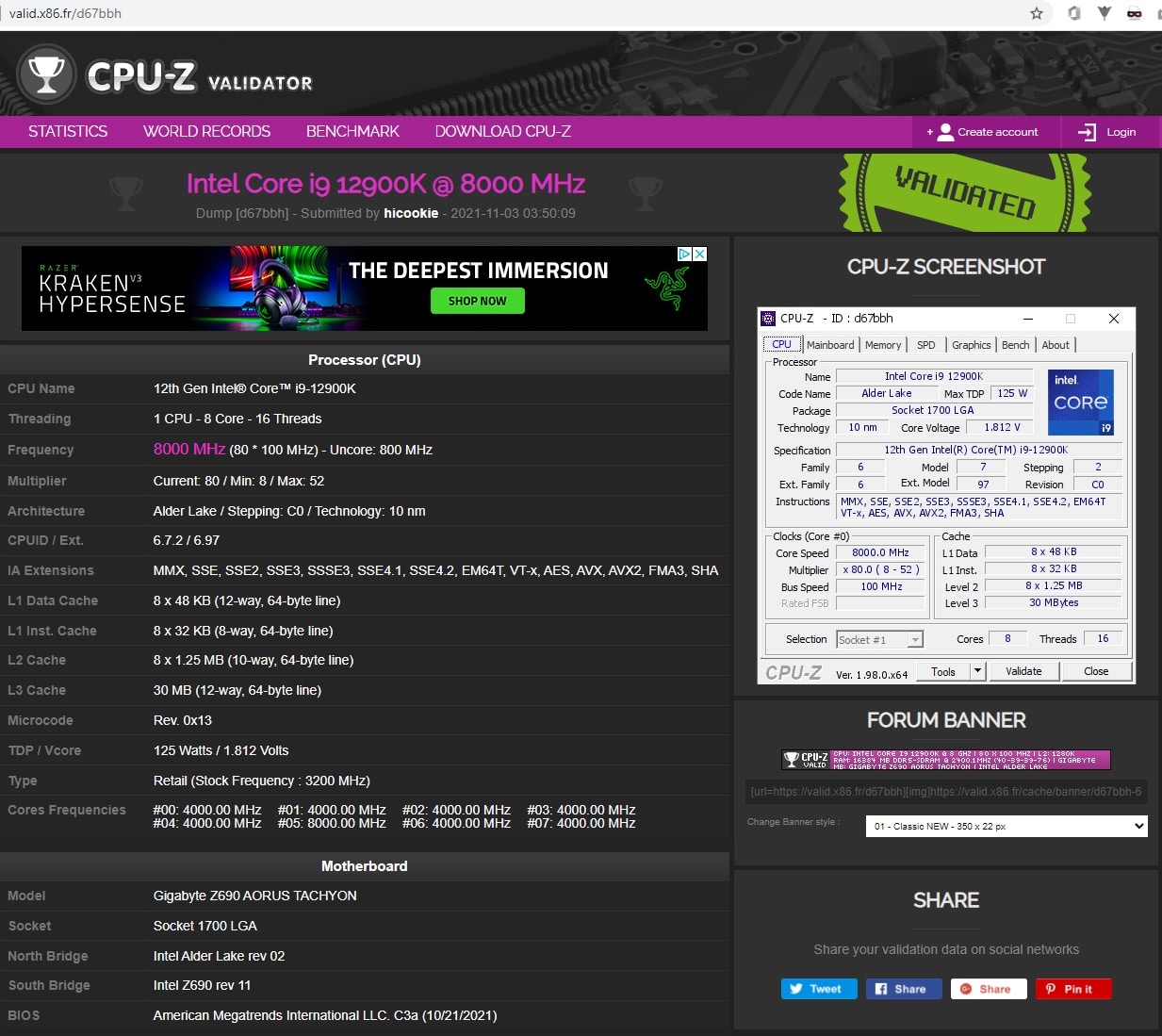The height and width of the screenshot is (1036, 1162).
Task: Click the Facebook Share button
Action: pos(904,989)
